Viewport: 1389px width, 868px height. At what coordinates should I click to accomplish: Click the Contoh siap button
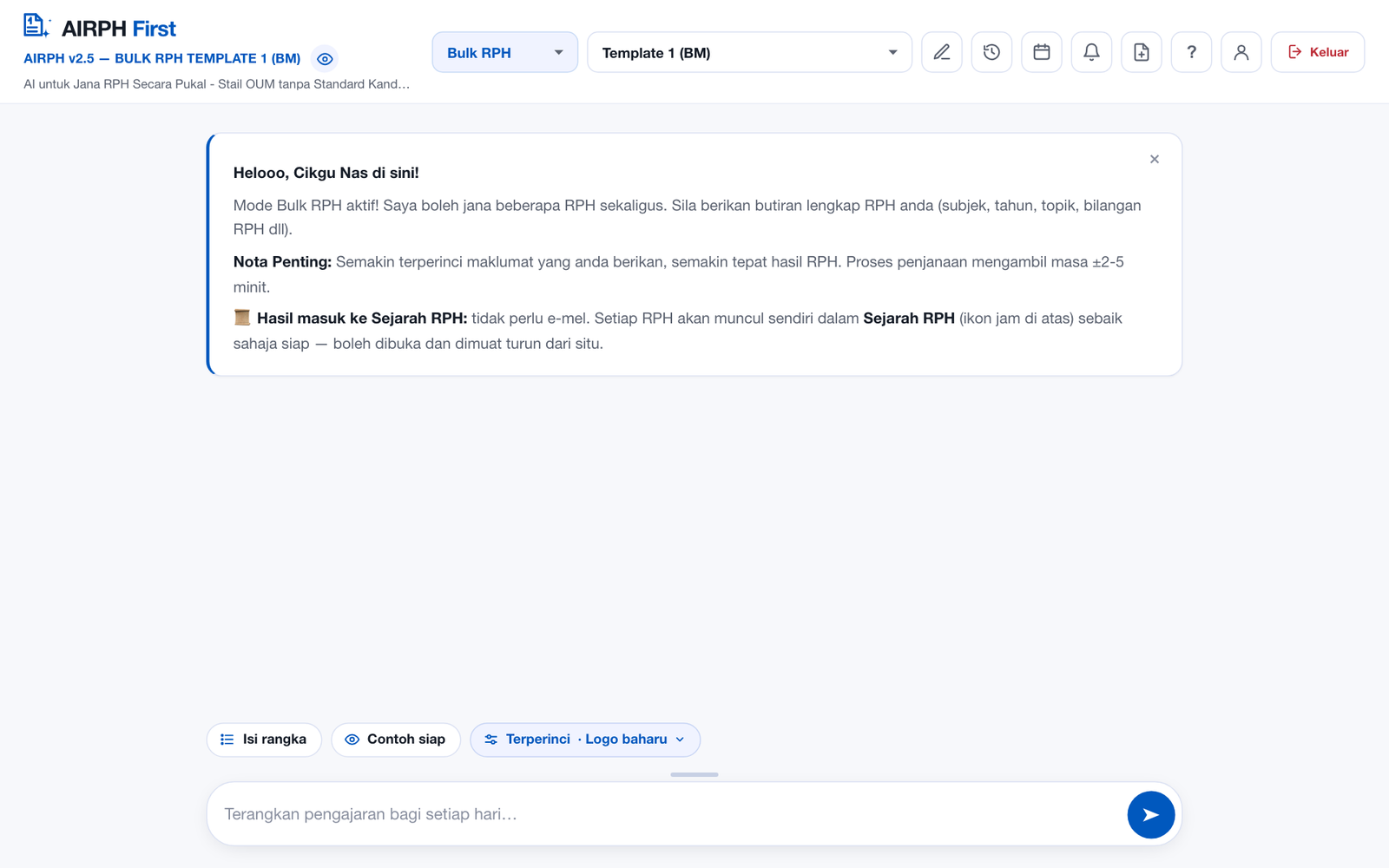396,740
